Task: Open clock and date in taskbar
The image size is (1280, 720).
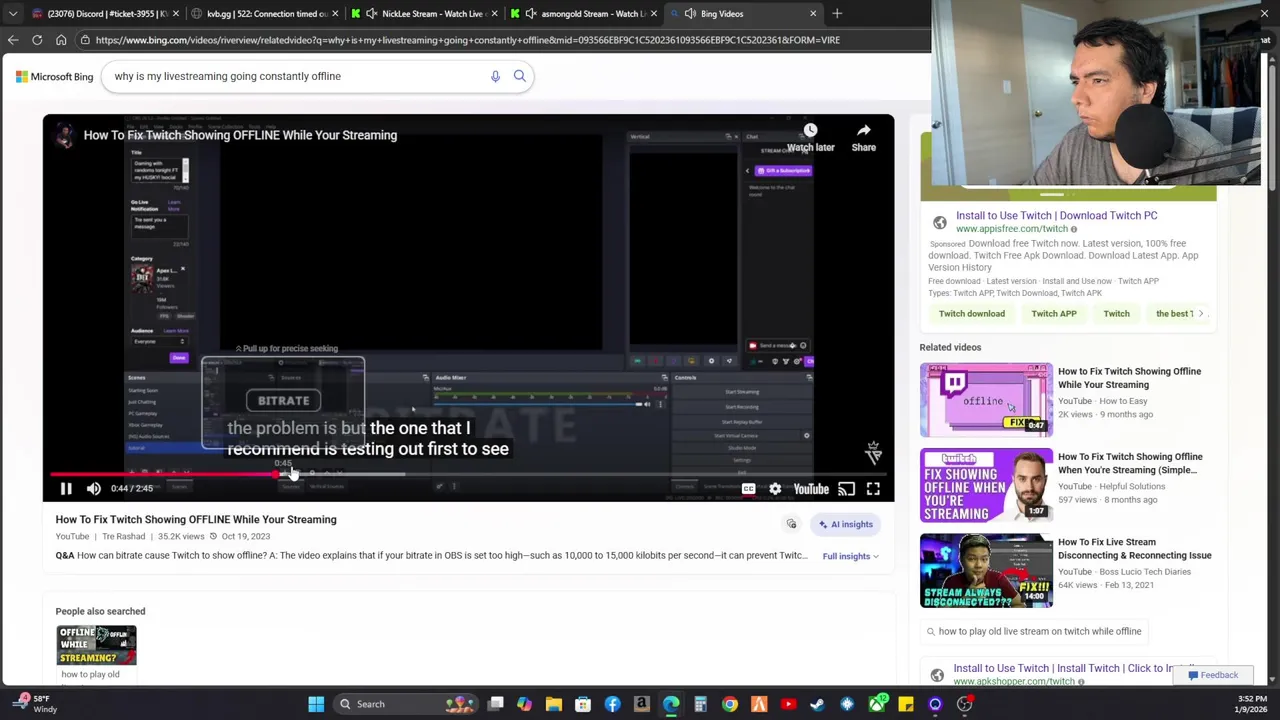Action: point(1252,704)
